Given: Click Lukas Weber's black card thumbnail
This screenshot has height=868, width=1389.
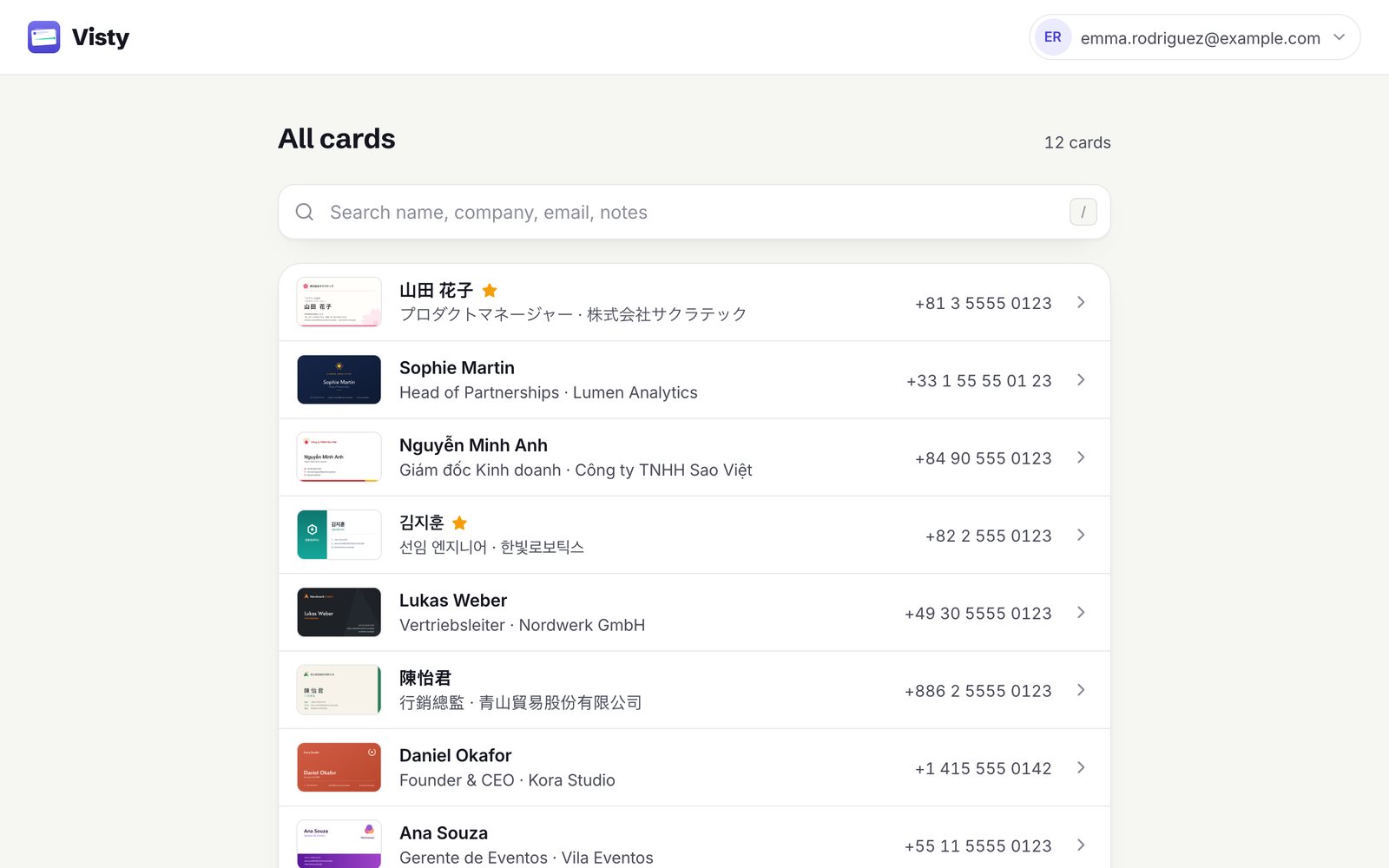Looking at the screenshot, I should [339, 612].
